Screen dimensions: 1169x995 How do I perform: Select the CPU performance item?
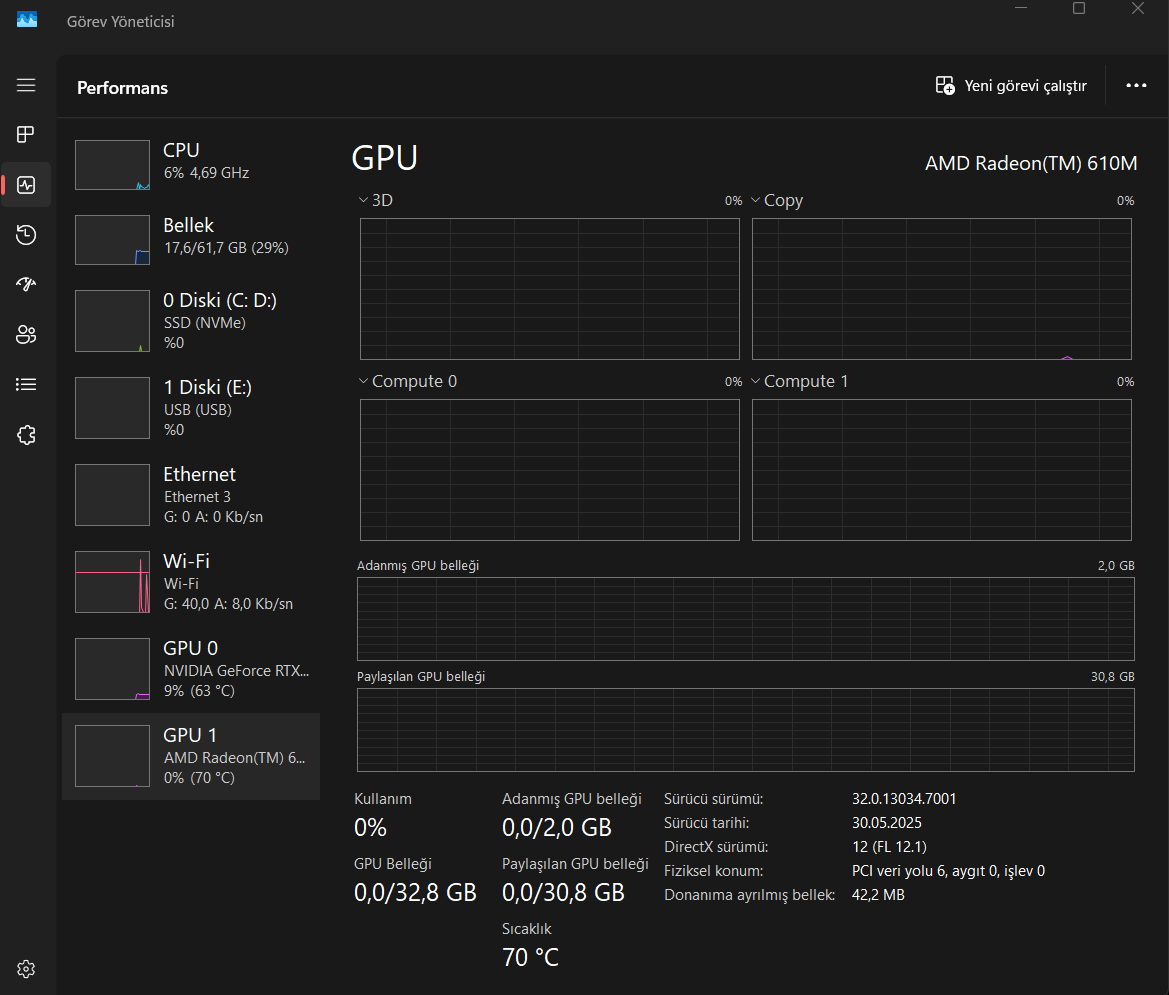point(192,165)
